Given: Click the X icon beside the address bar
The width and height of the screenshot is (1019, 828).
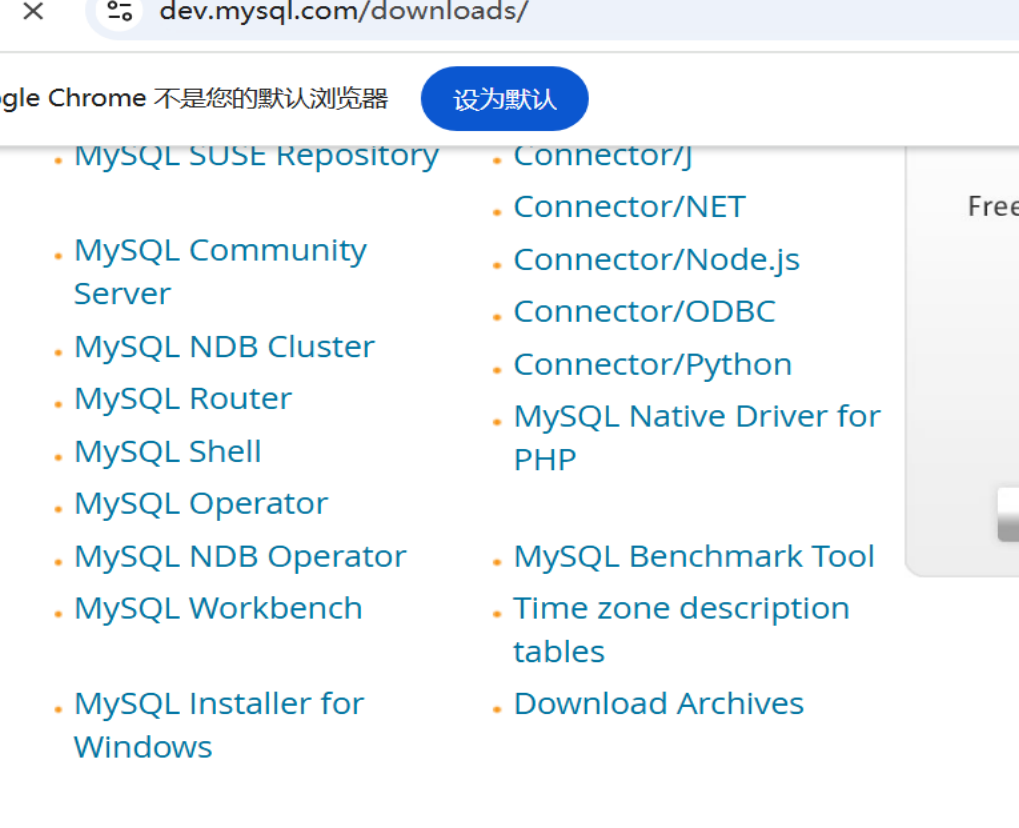Looking at the screenshot, I should point(33,12).
